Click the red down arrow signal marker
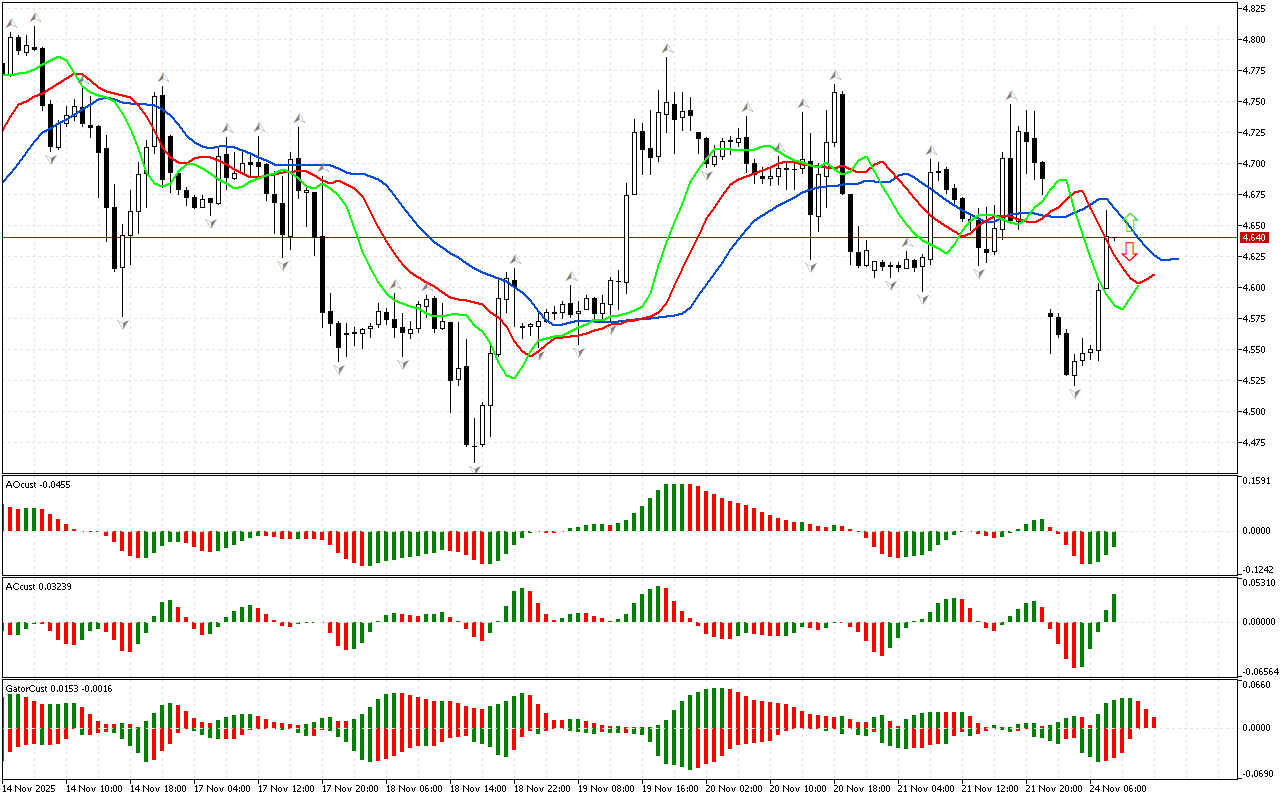Screen dimensions: 1280x800 (1129, 251)
